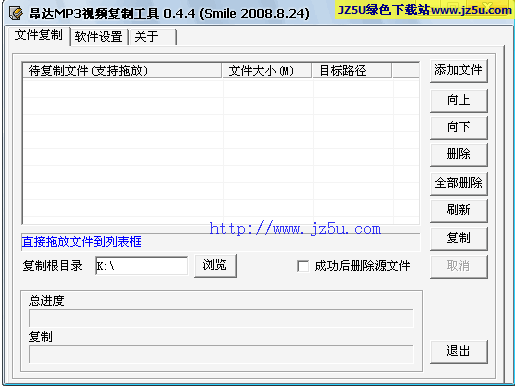Click the 复制根目录 path input field
This screenshot has height=387, width=515.
pos(142,266)
